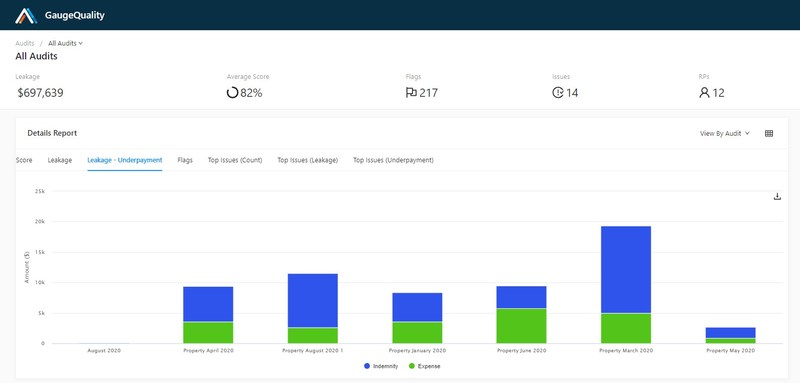
Task: Open the Top Issues (Underpayment) tab
Action: 393,160
